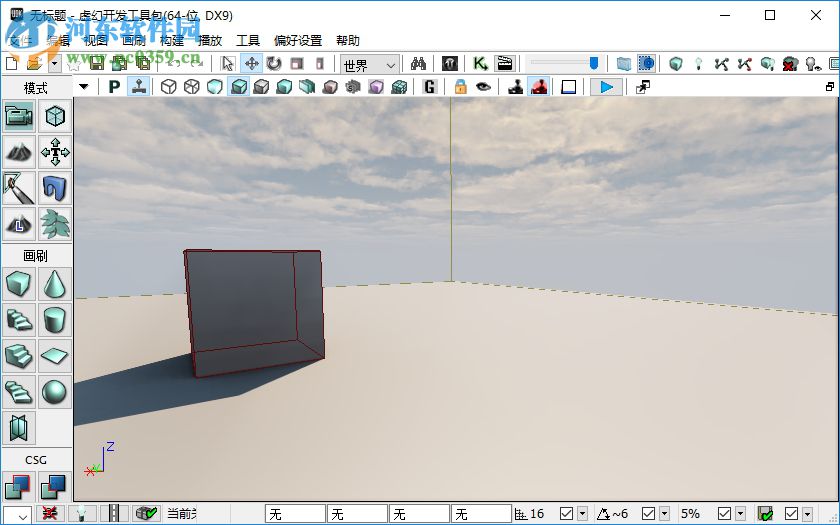Create a Cylinder brush
The height and width of the screenshot is (525, 840).
pyautogui.click(x=54, y=321)
